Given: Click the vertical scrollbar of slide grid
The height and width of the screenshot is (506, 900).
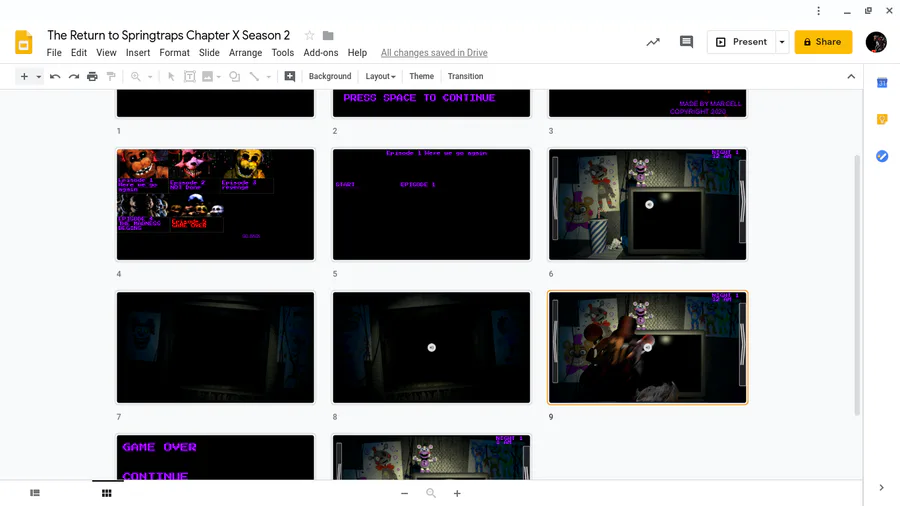Looking at the screenshot, I should [x=858, y=284].
